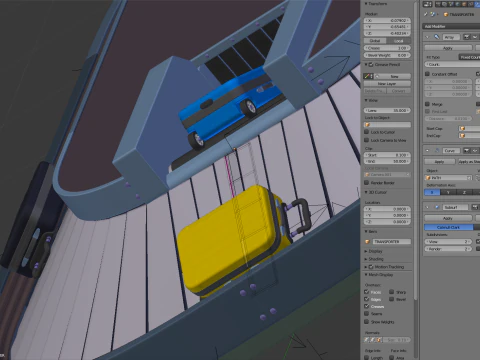Click the Mean Crease value field
Screen dimensions: 480x360
(x=387, y=48)
